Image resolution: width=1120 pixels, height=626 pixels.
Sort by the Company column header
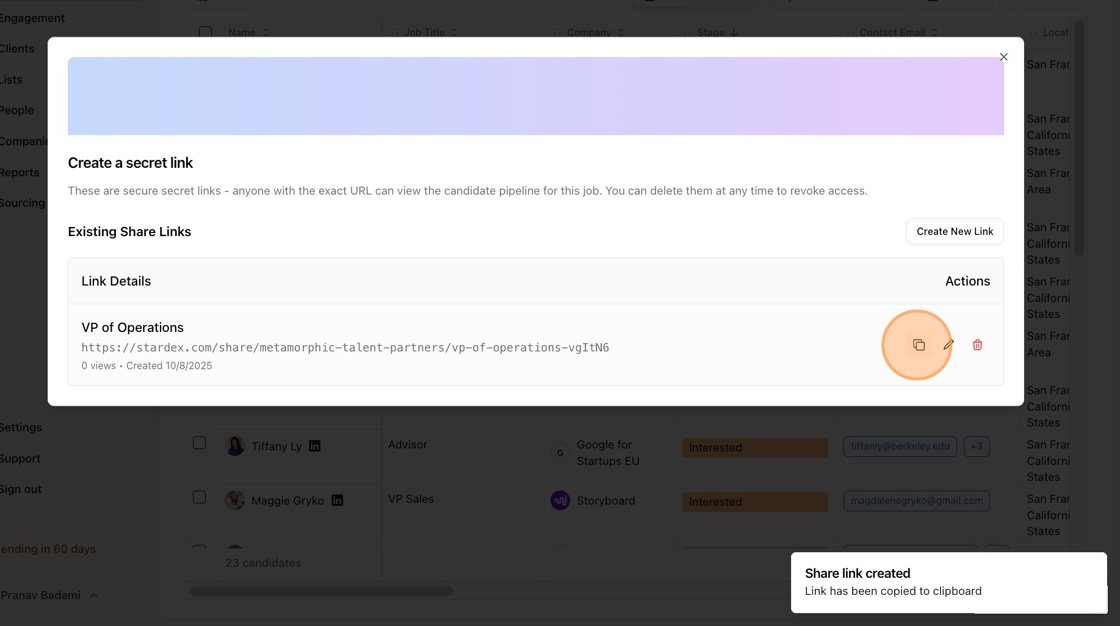pyautogui.click(x=595, y=32)
